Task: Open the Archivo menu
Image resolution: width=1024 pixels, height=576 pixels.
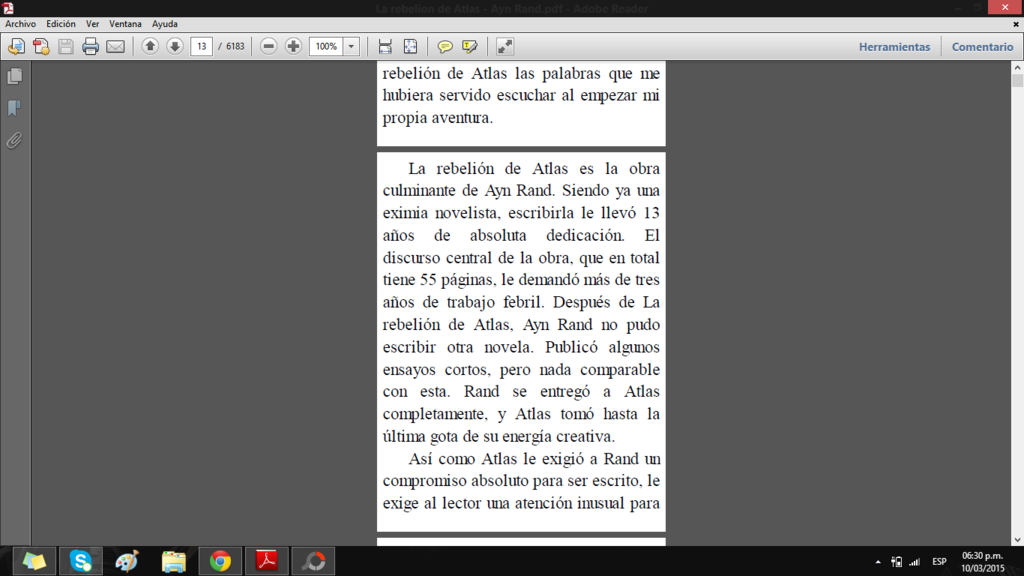Action: coord(20,23)
